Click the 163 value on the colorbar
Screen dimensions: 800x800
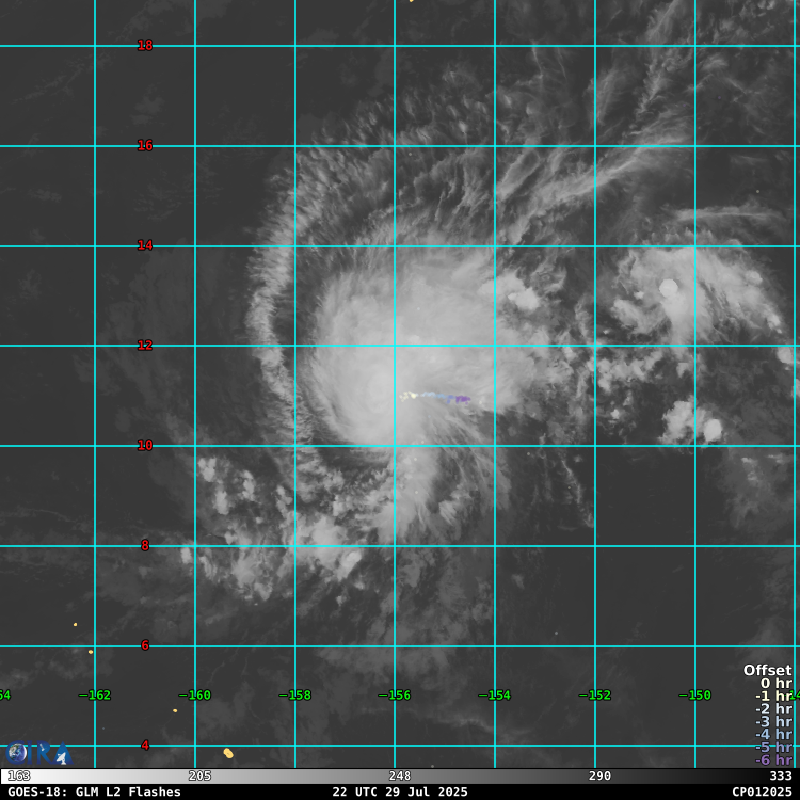tap(19, 776)
